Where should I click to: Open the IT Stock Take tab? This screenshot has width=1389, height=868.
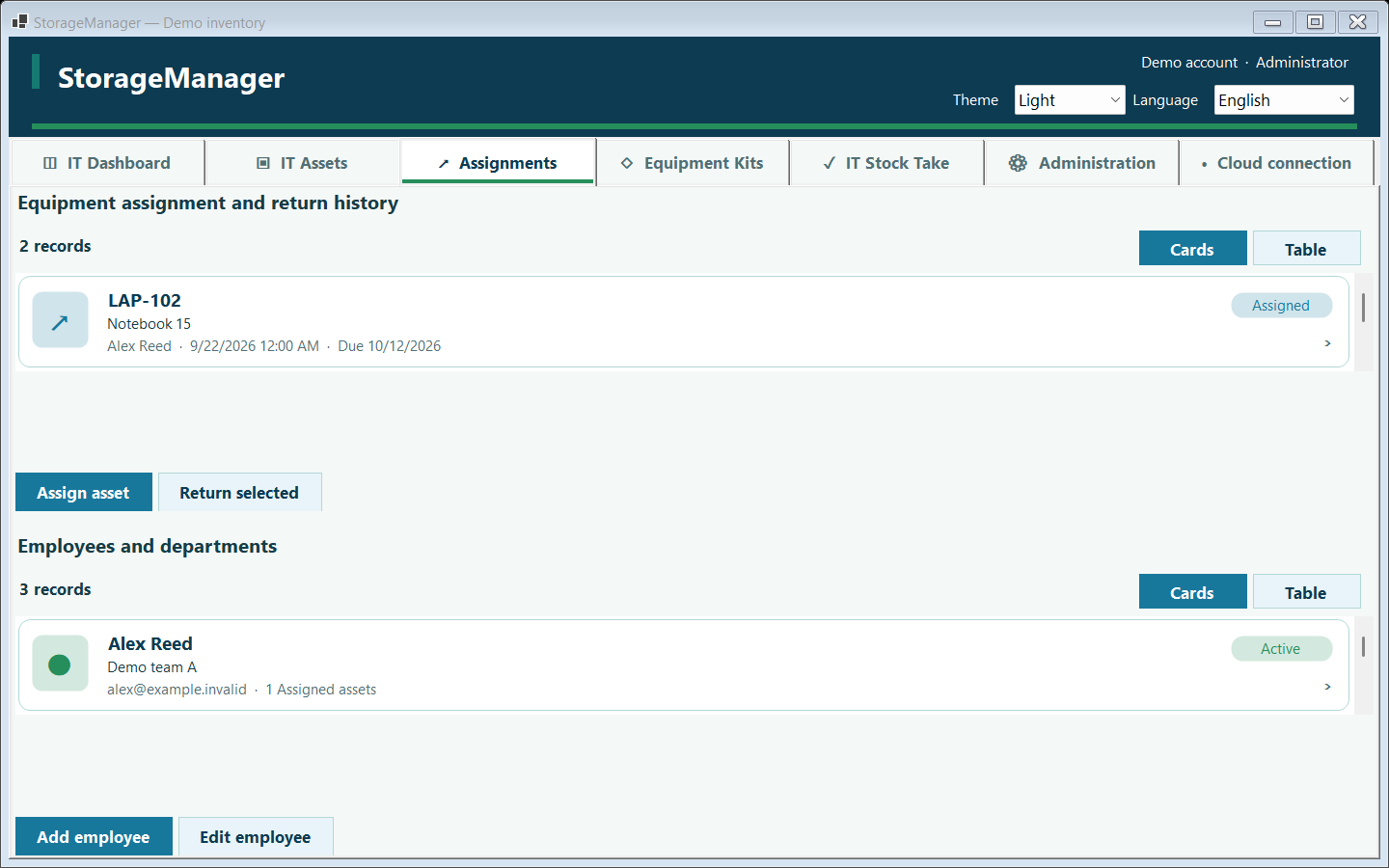[x=887, y=163]
